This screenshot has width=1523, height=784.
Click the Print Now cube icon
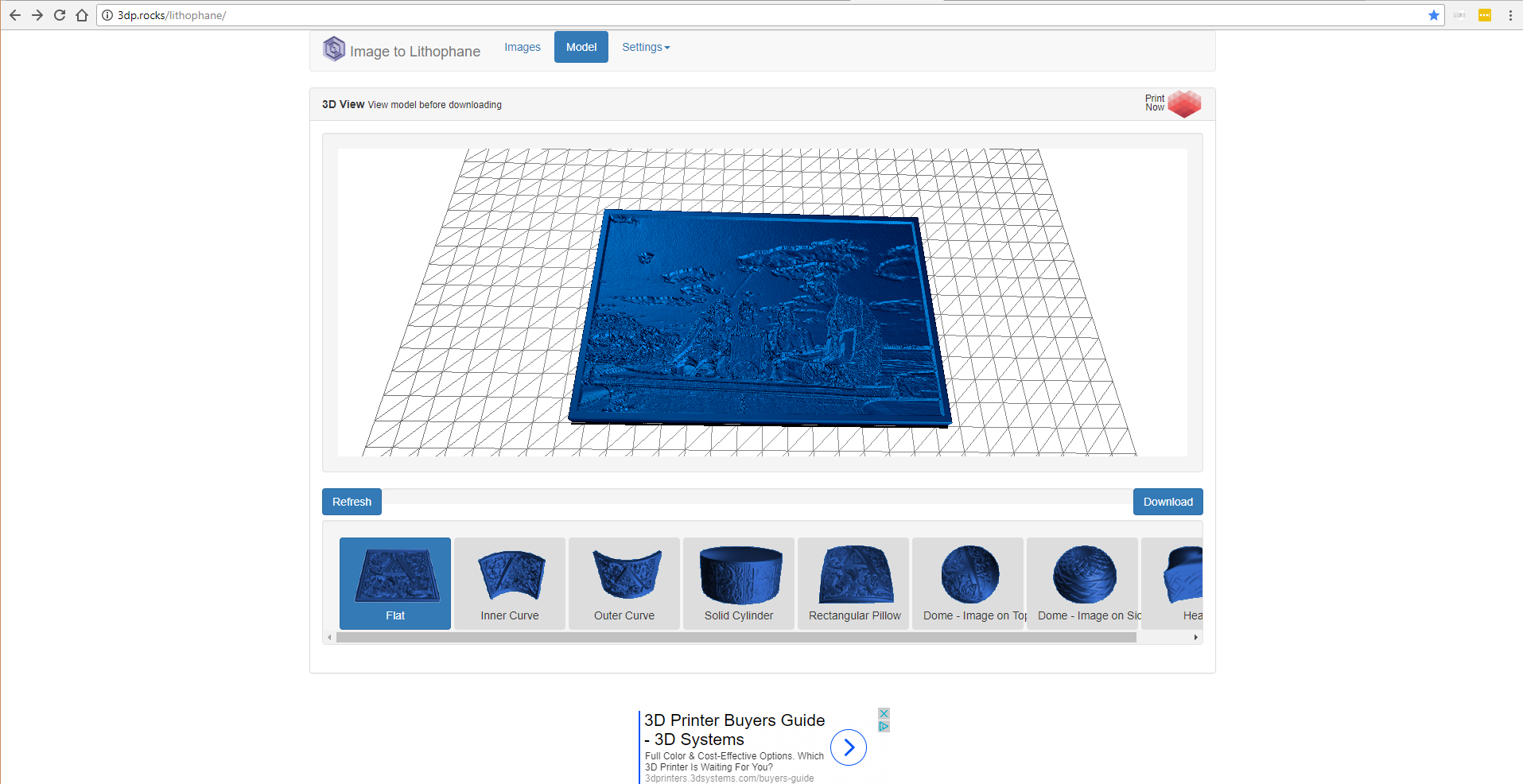click(x=1184, y=103)
